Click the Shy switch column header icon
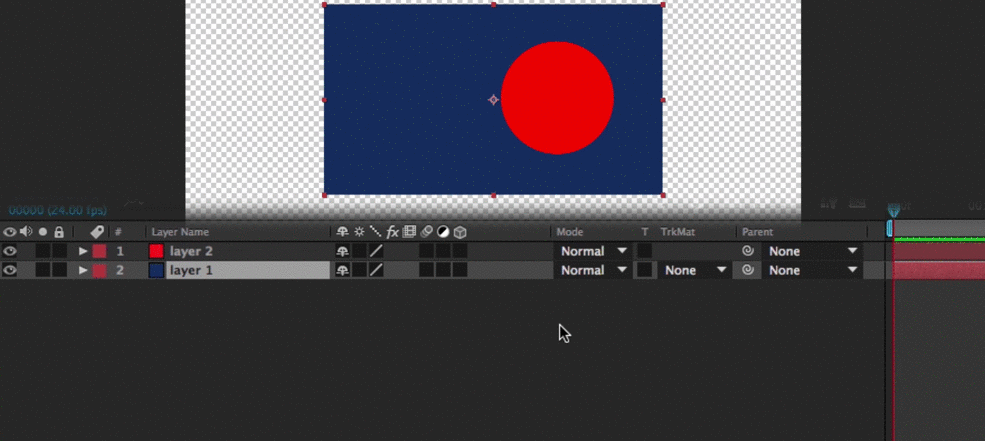The width and height of the screenshot is (985, 441). point(342,232)
